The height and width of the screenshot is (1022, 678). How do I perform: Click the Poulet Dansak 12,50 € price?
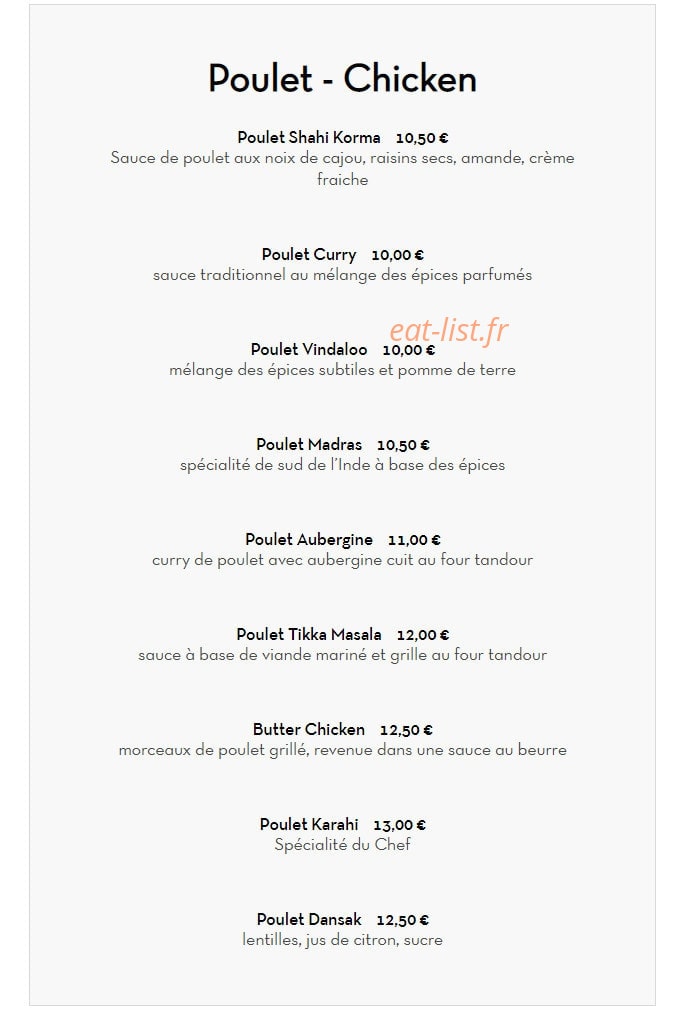click(x=403, y=920)
